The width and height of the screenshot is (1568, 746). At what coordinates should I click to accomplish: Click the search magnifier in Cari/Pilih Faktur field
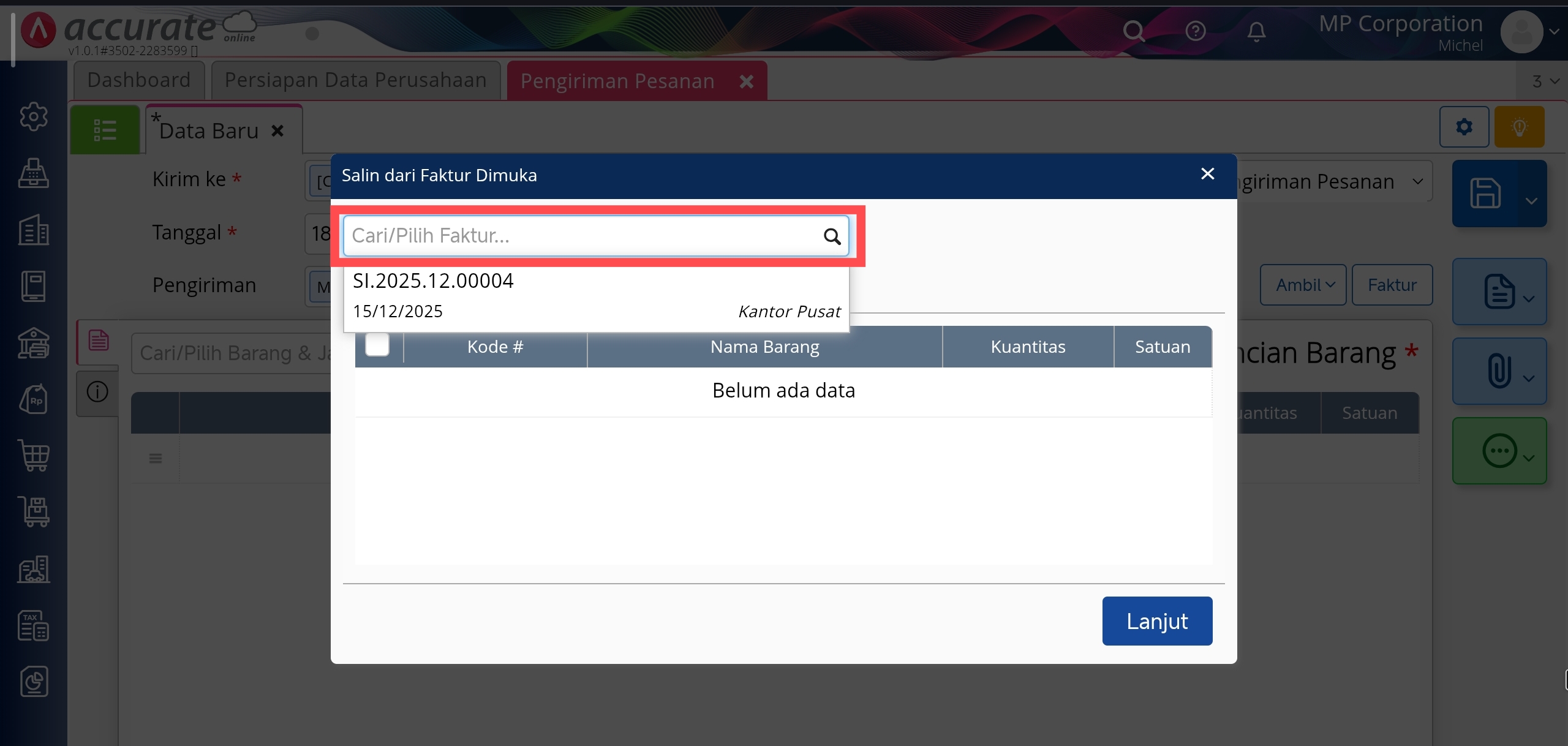coord(832,236)
